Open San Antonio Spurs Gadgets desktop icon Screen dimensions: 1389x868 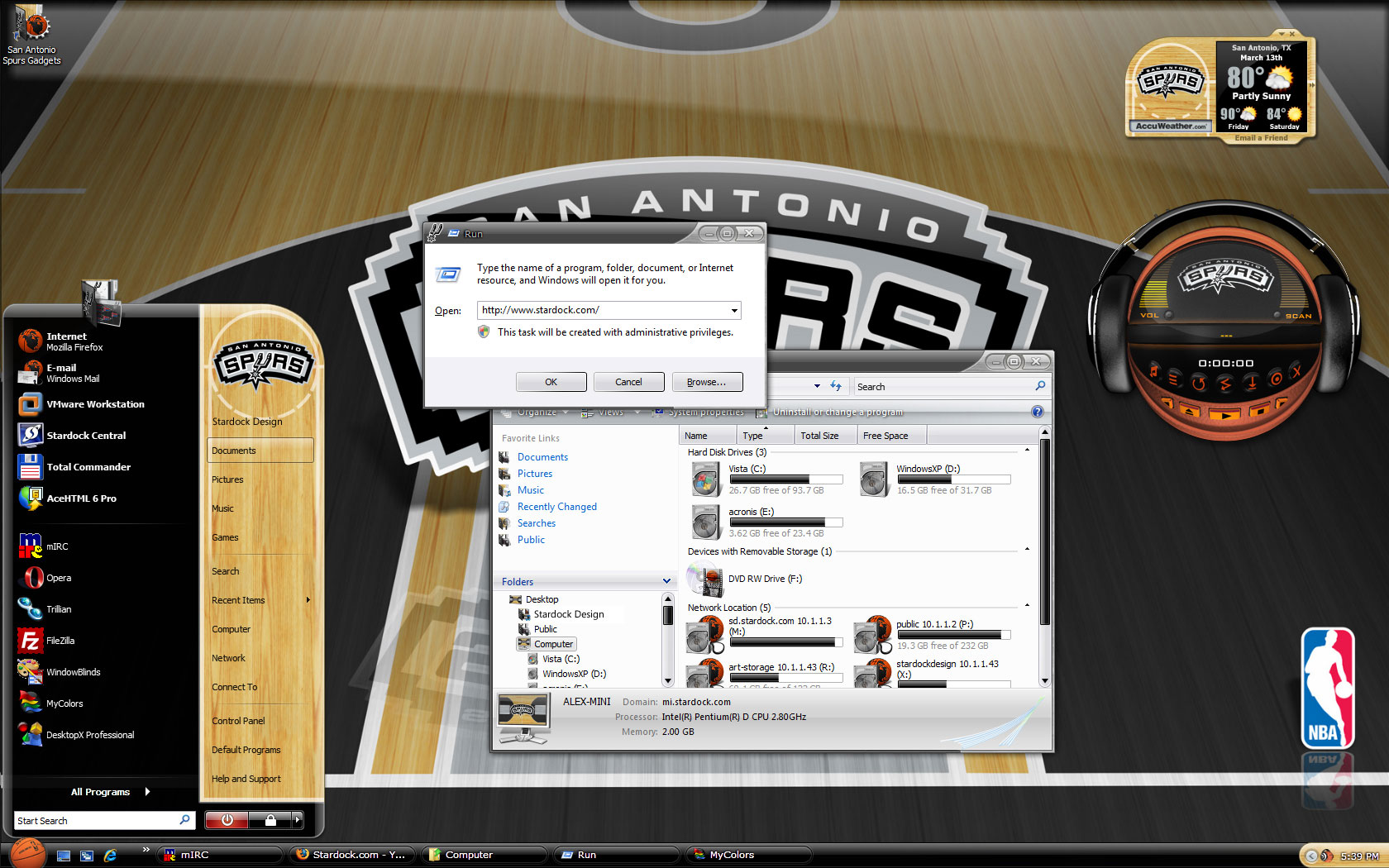[31, 35]
